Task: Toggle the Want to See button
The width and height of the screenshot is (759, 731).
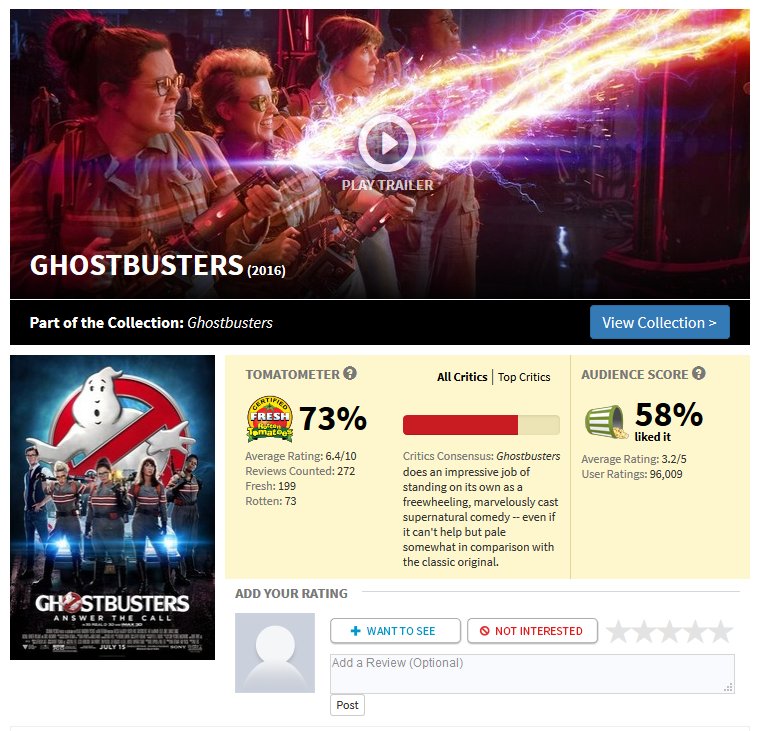Action: [395, 631]
